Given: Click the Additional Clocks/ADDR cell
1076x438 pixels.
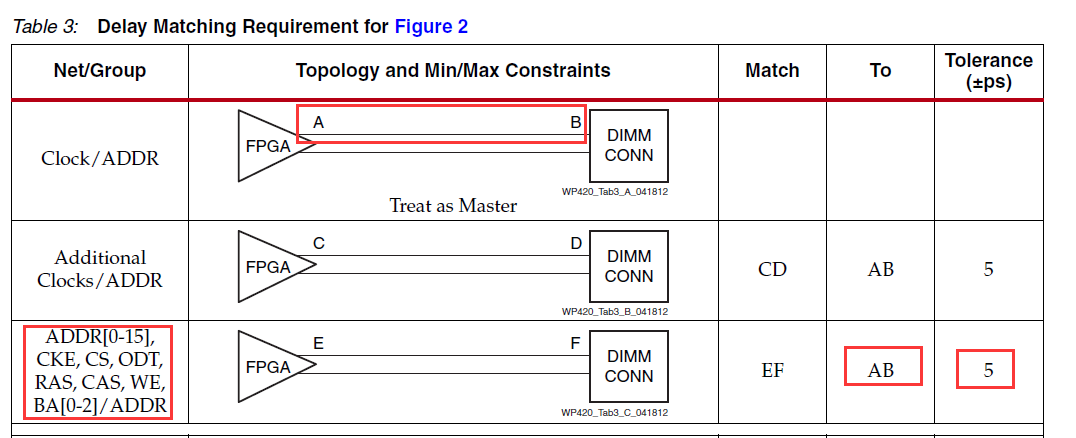Looking at the screenshot, I should pos(99,269).
